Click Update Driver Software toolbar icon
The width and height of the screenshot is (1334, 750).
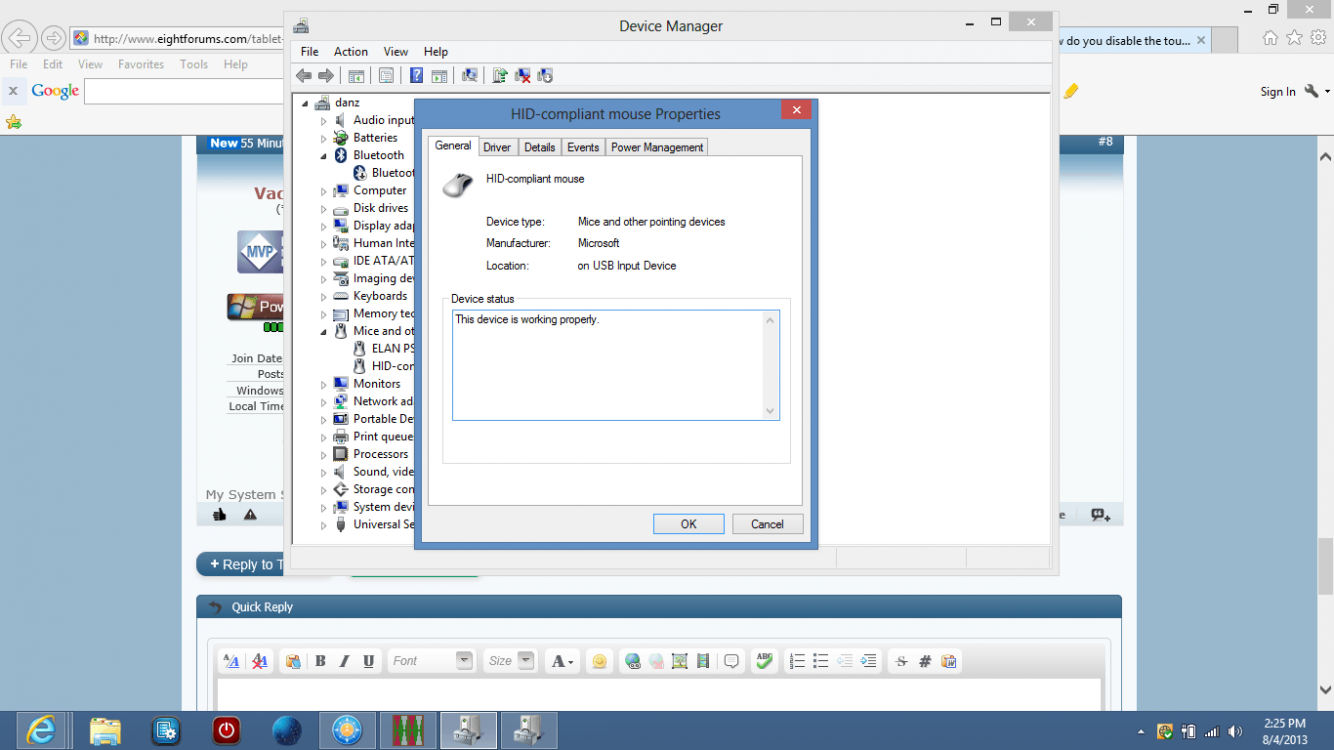tap(499, 76)
